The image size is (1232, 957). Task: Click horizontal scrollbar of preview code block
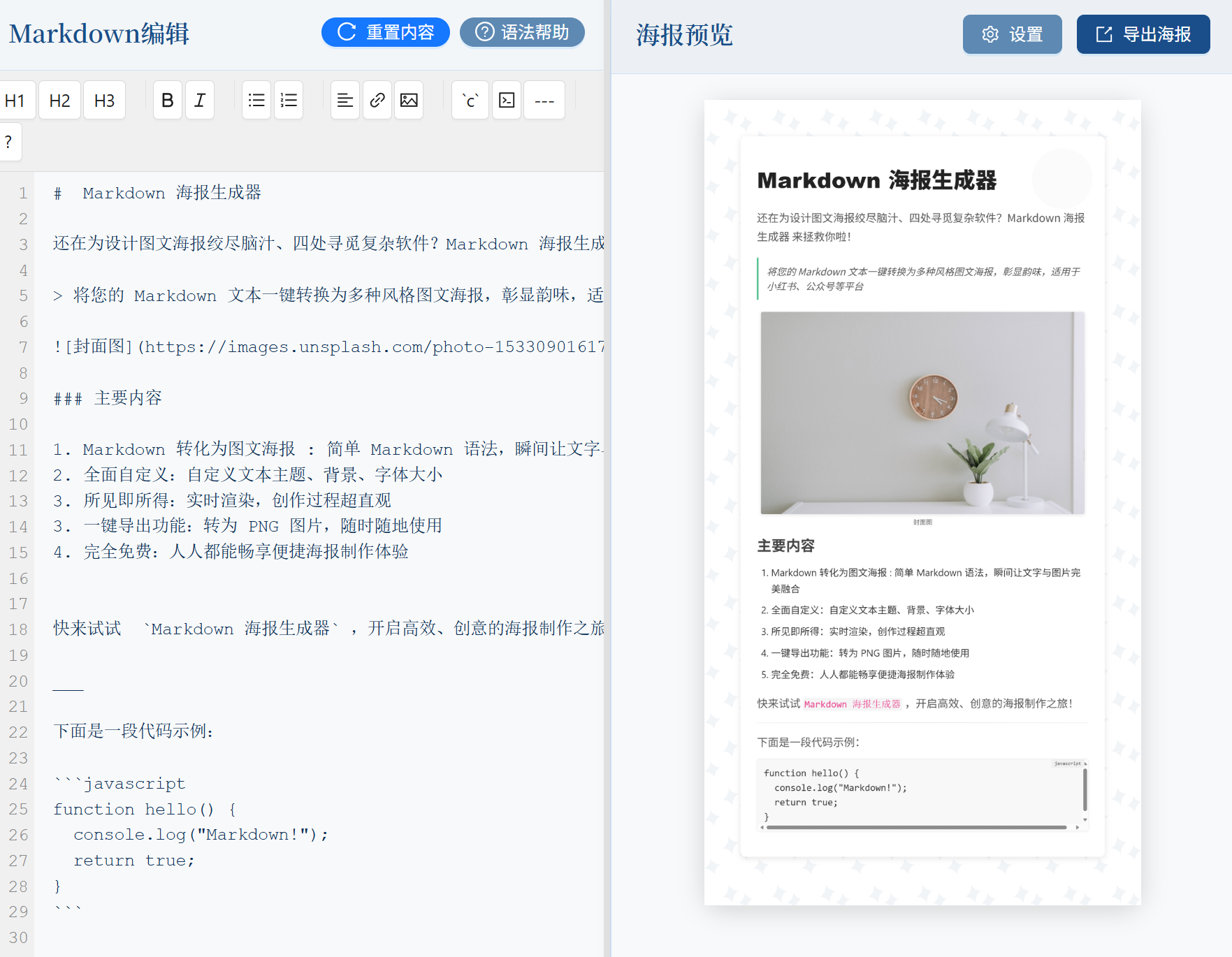click(x=916, y=827)
